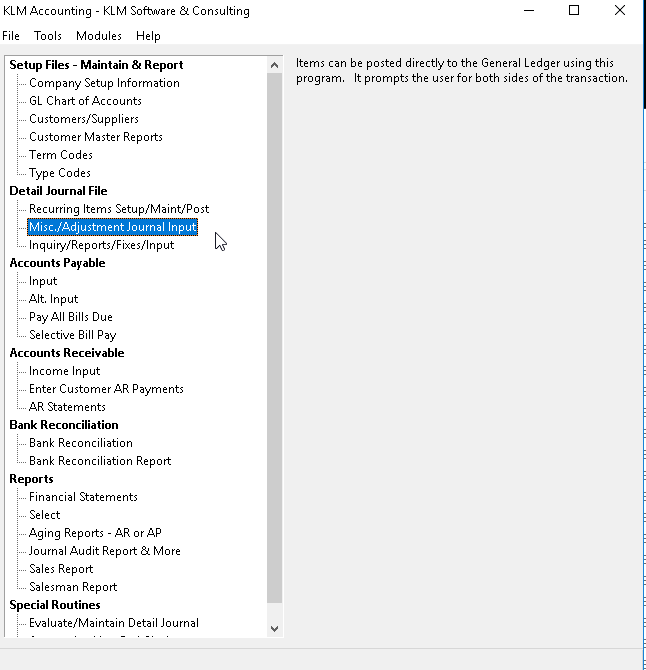Open the Modules menu

click(x=99, y=36)
